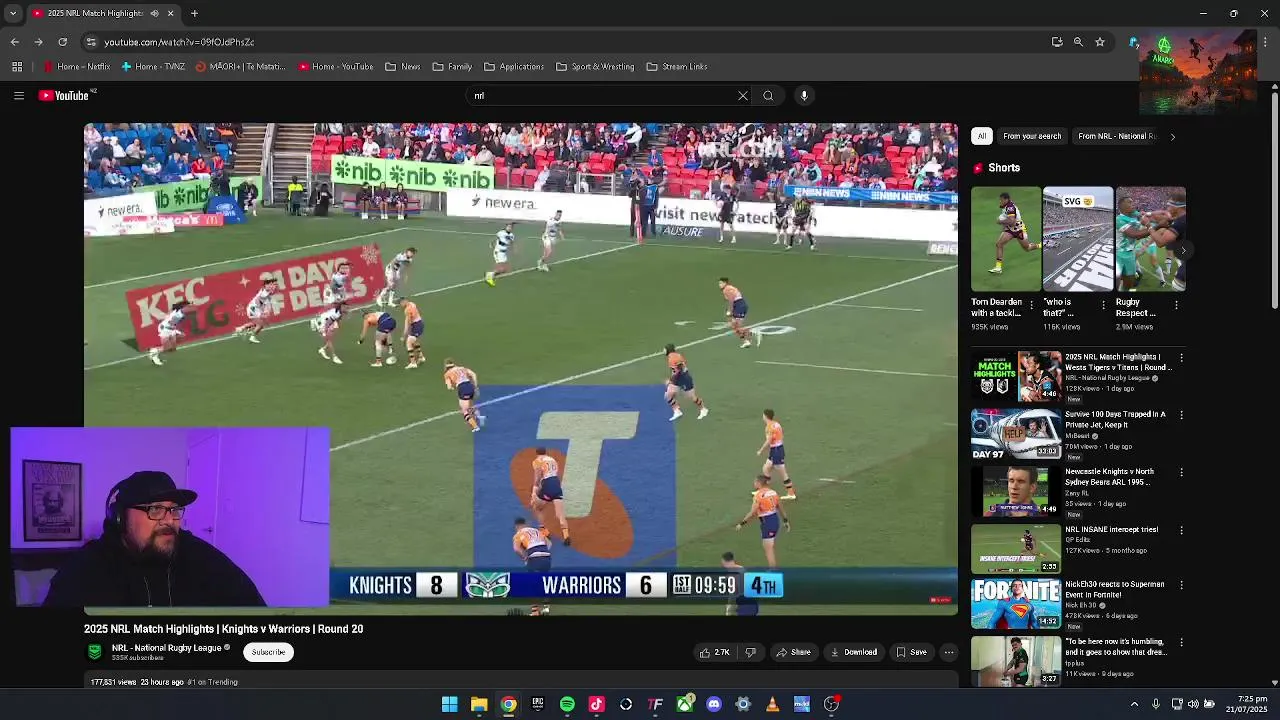Start voice search with the microphone
The width and height of the screenshot is (1280, 720).
804,96
